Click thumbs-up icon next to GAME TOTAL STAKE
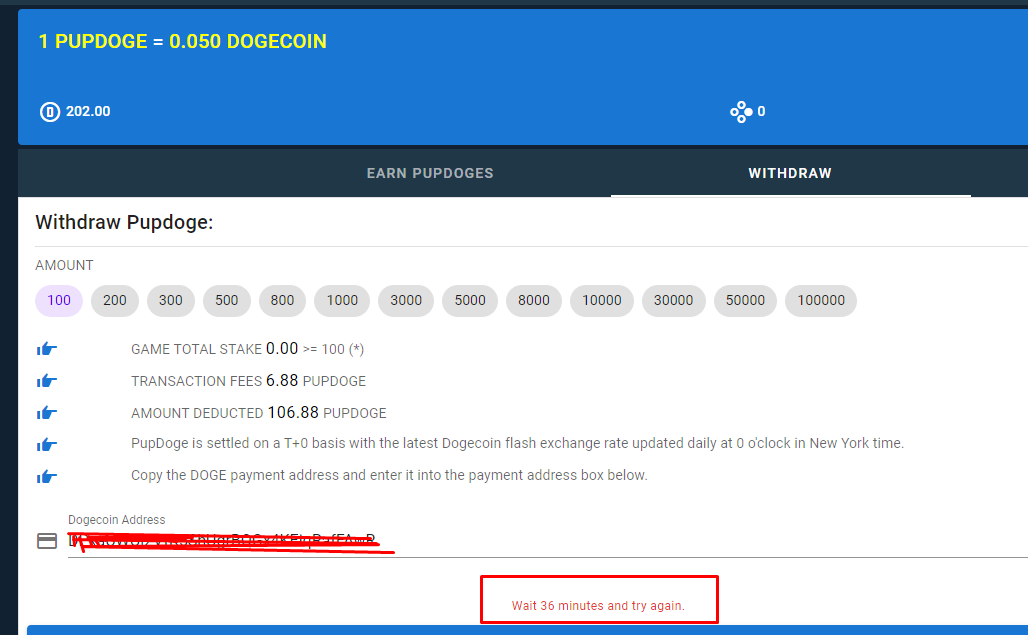 (47, 349)
